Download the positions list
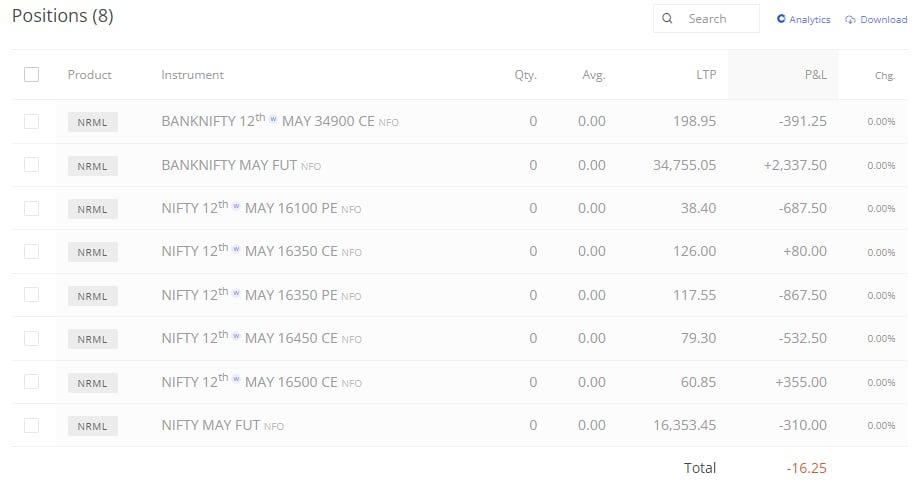The width and height of the screenshot is (919, 488). (x=876, y=19)
